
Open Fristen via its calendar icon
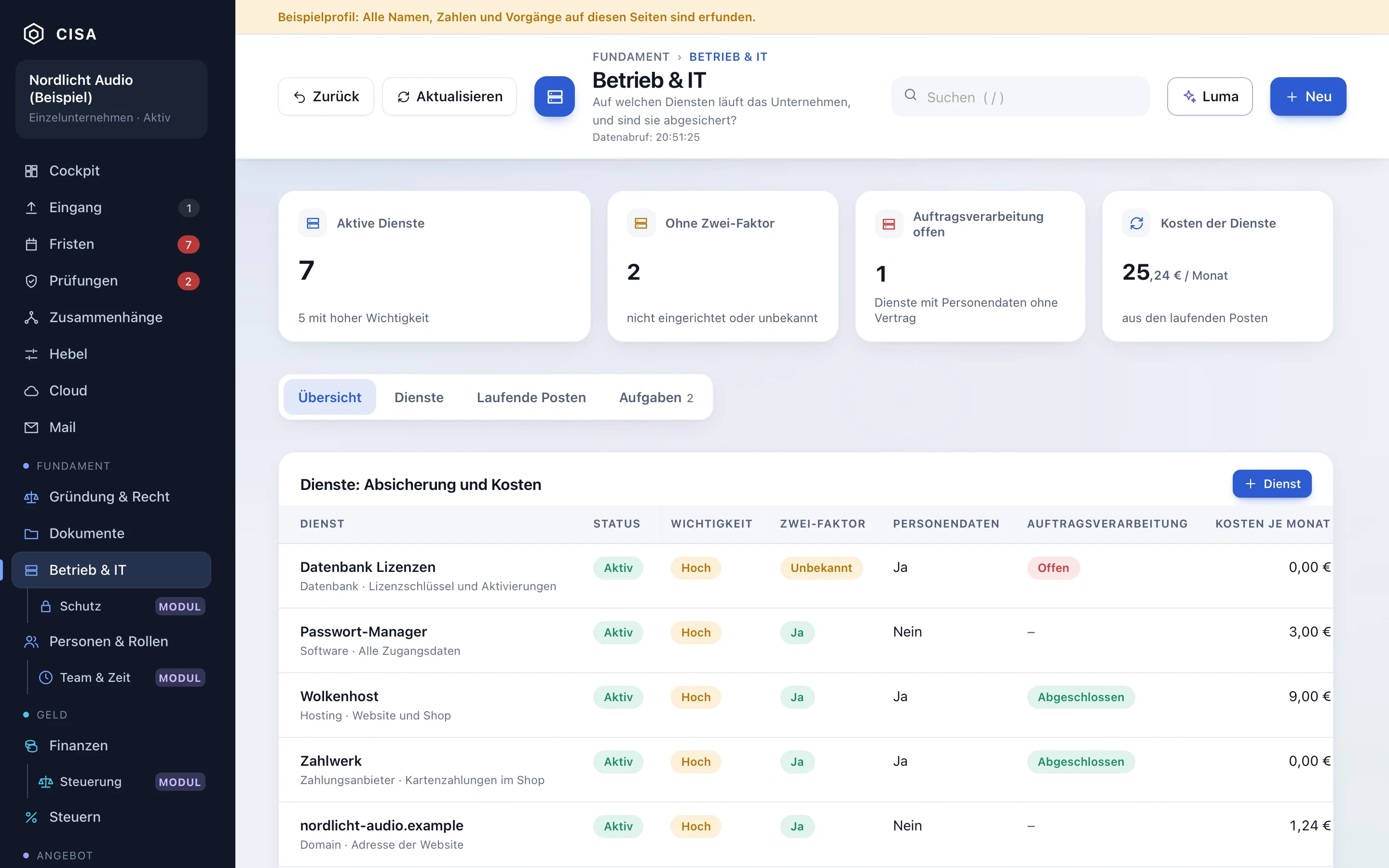tap(31, 244)
